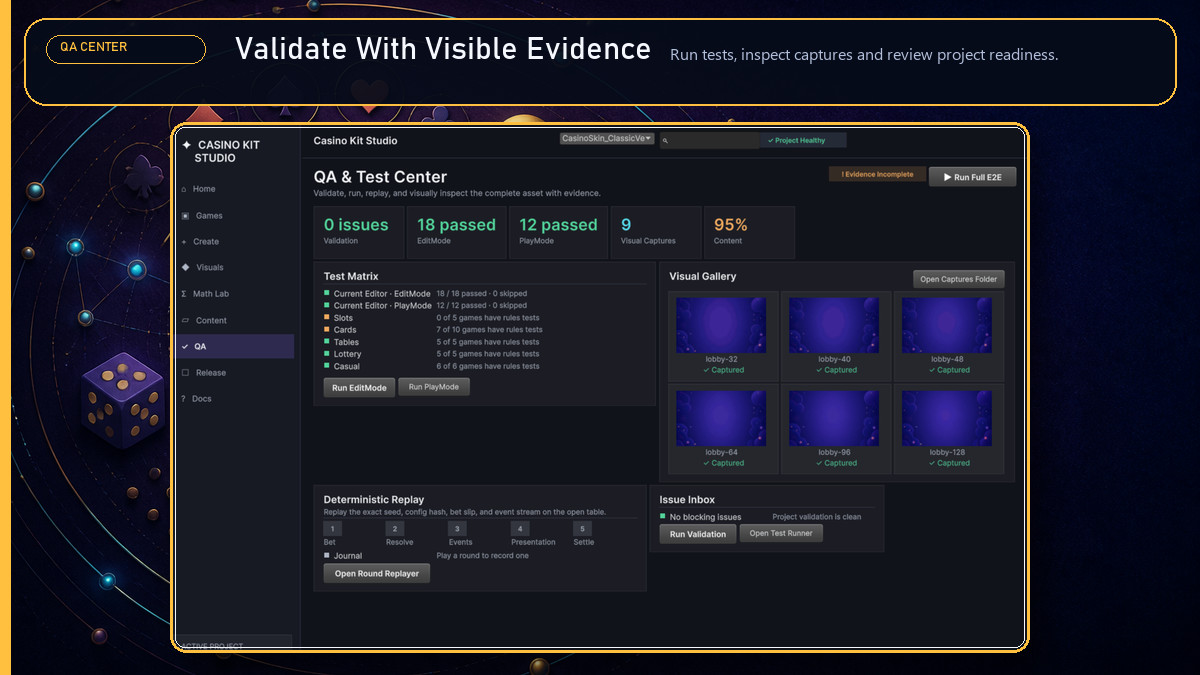
Task: Click the Games square icon in sidebar
Action: pyautogui.click(x=185, y=216)
